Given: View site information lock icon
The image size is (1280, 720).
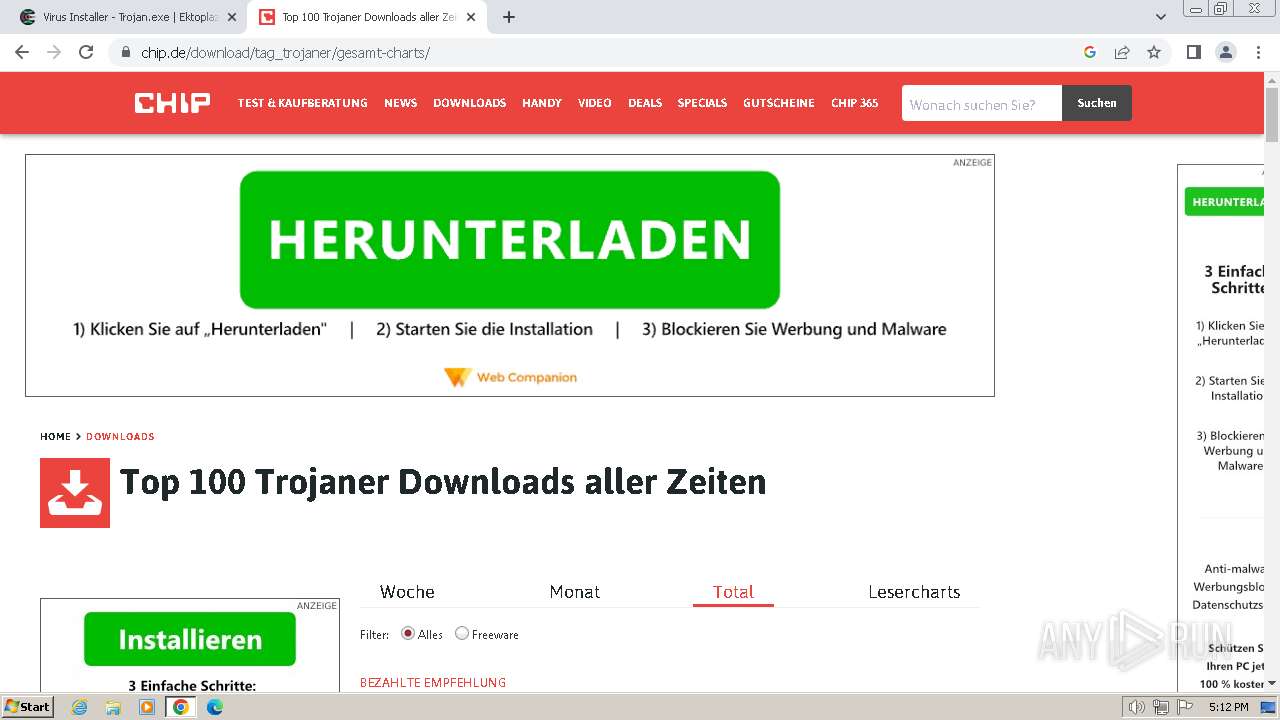Looking at the screenshot, I should pyautogui.click(x=125, y=52).
